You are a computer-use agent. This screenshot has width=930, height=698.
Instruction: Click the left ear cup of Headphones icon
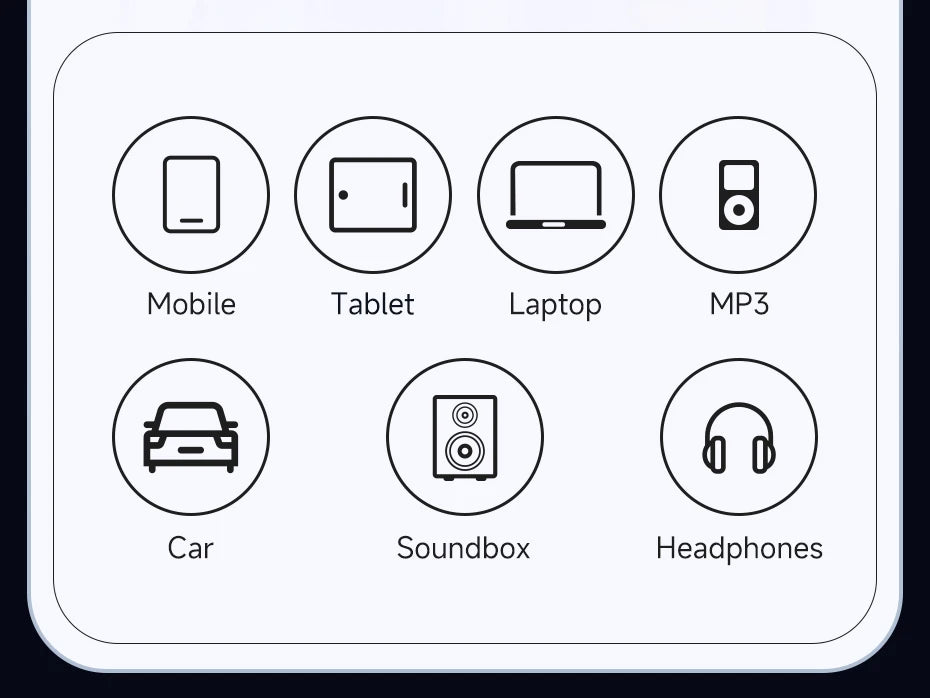click(x=715, y=455)
